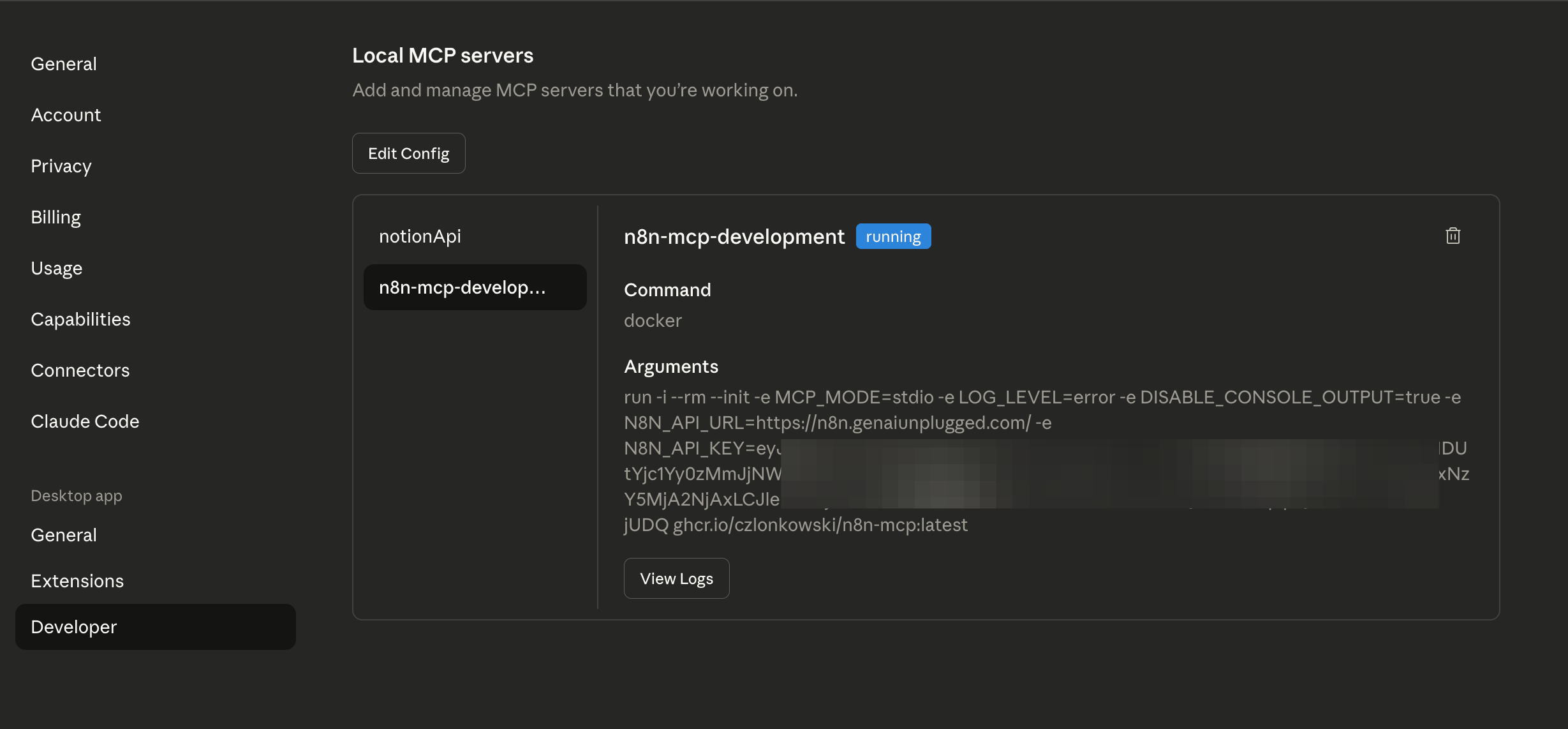Navigate to Capabilities settings
1568x729 pixels.
point(80,319)
